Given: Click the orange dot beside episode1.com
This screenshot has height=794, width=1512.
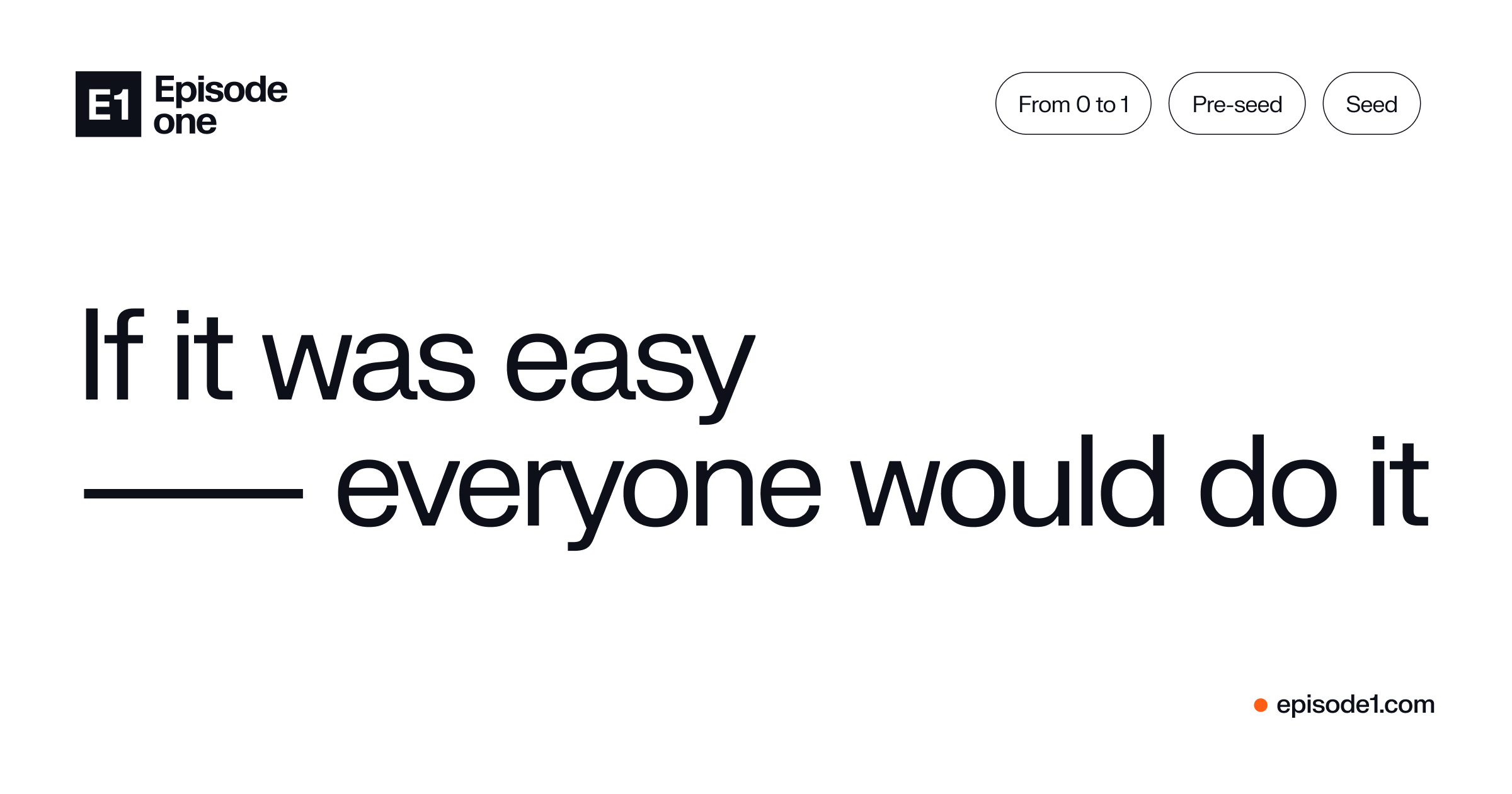Looking at the screenshot, I should 1261,705.
